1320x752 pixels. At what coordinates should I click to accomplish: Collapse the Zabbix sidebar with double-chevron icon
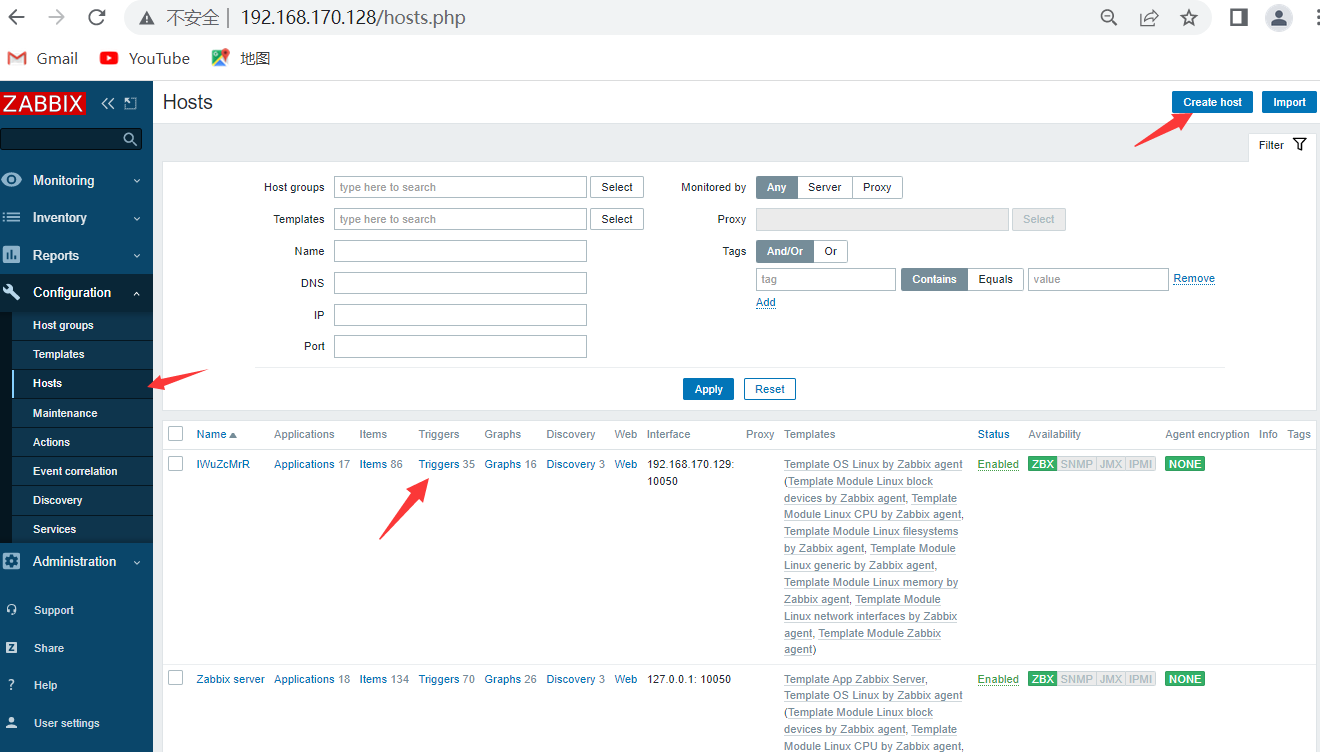pos(108,103)
